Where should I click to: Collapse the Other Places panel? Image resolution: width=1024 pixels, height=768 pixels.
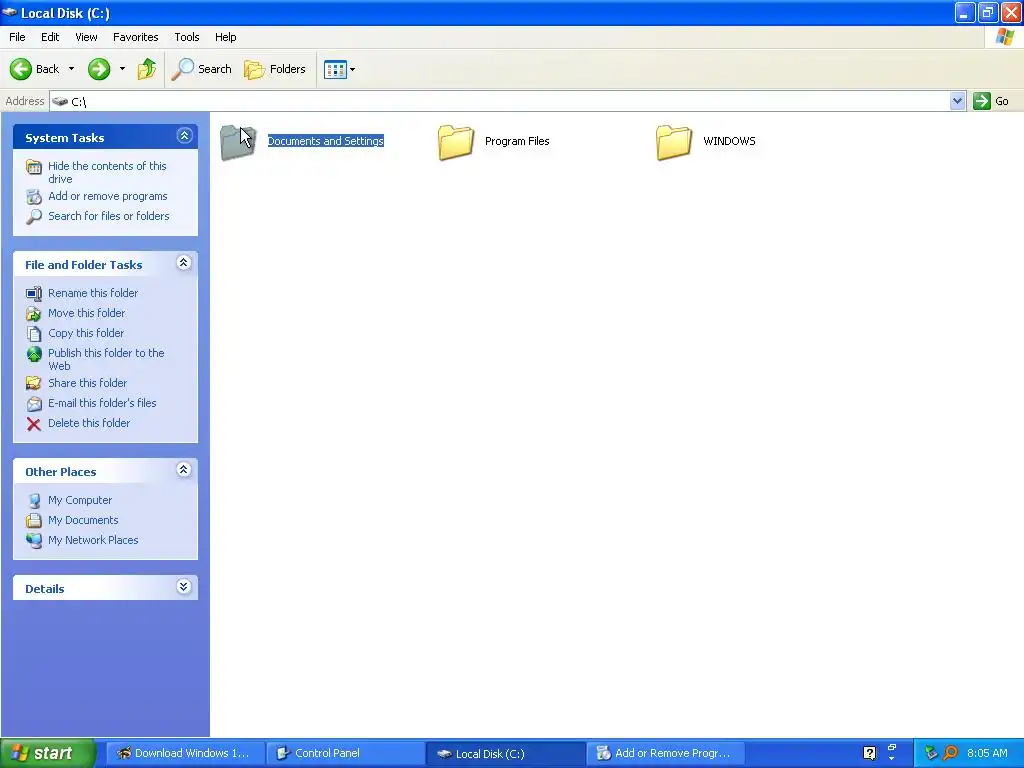tap(184, 470)
